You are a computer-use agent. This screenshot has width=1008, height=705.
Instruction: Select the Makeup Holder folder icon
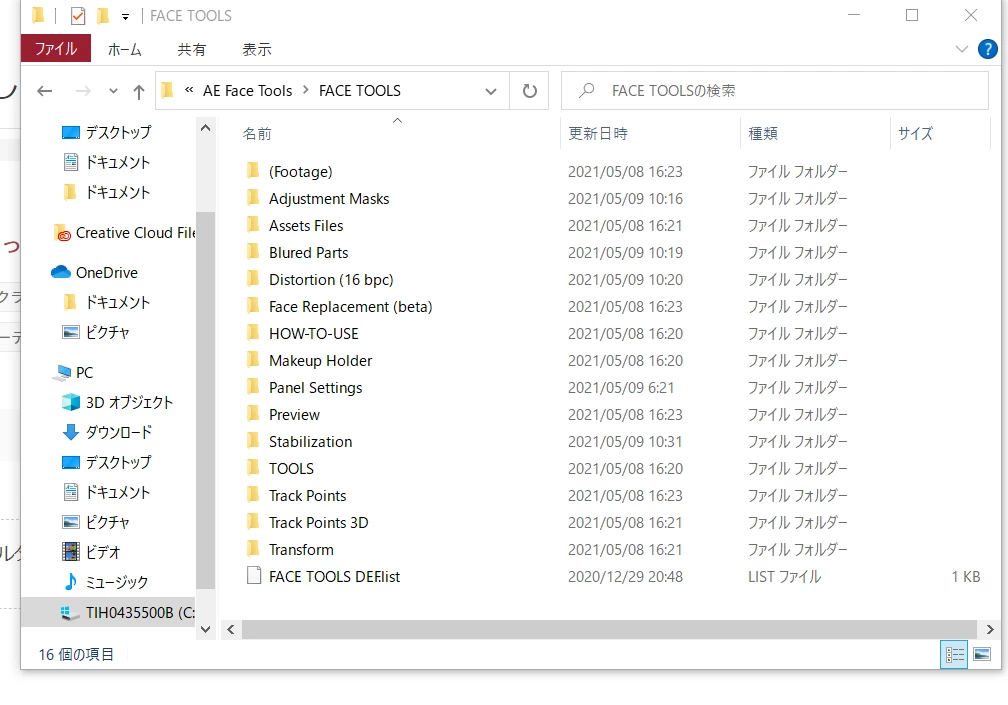coord(253,360)
